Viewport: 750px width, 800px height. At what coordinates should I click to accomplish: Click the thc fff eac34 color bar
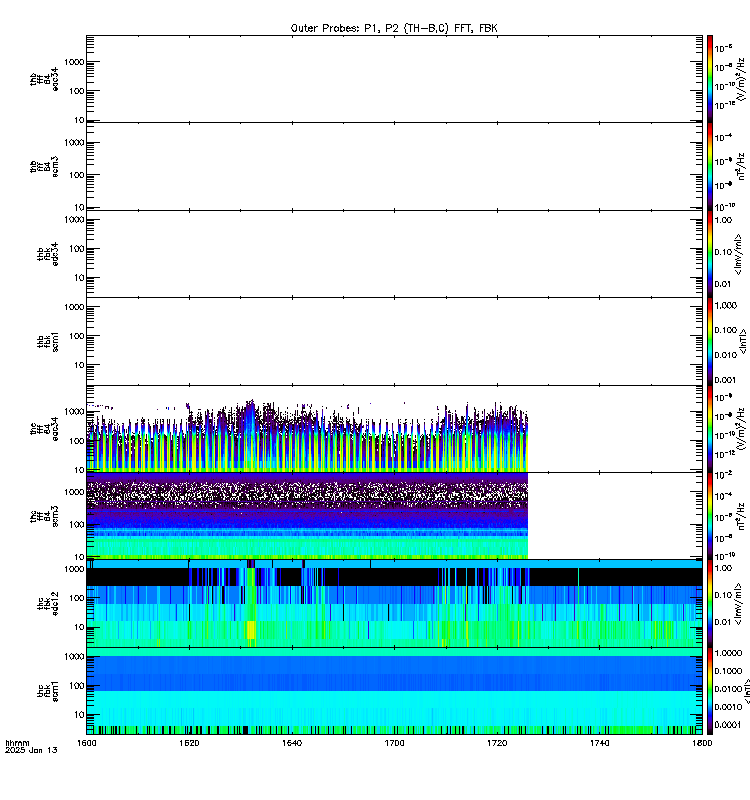pos(710,429)
